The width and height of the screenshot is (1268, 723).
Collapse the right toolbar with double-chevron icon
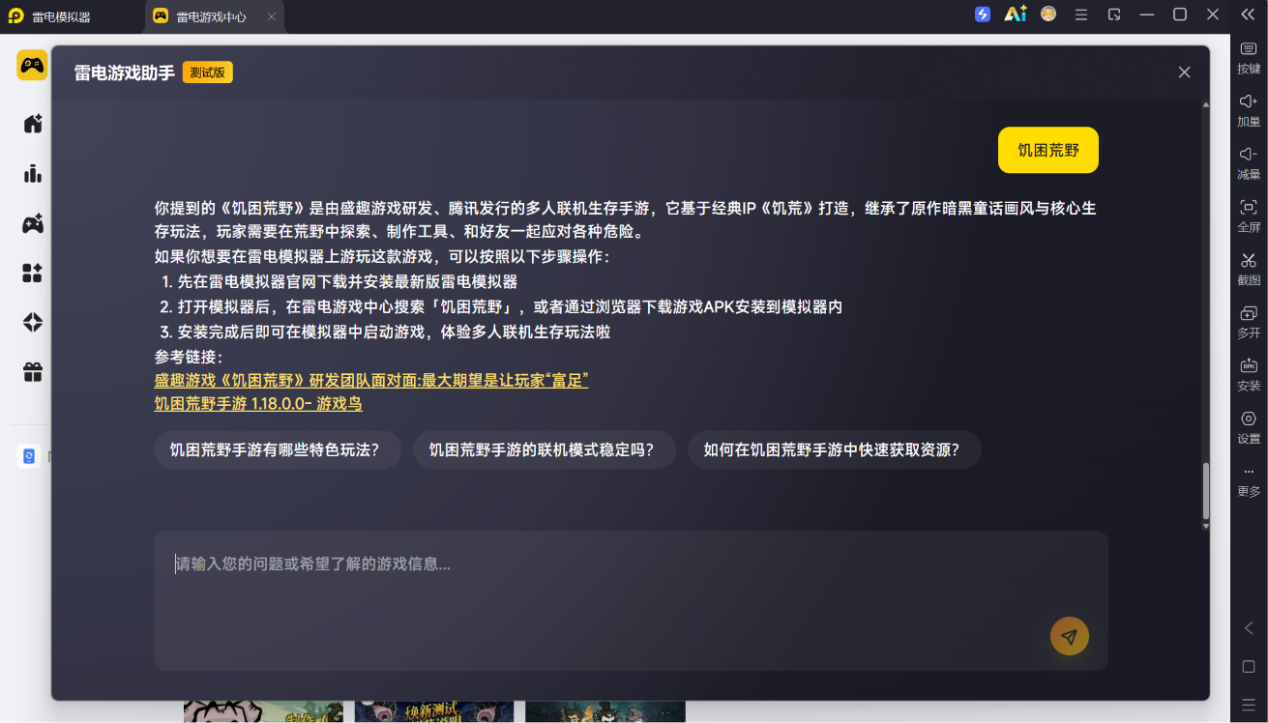click(x=1248, y=14)
